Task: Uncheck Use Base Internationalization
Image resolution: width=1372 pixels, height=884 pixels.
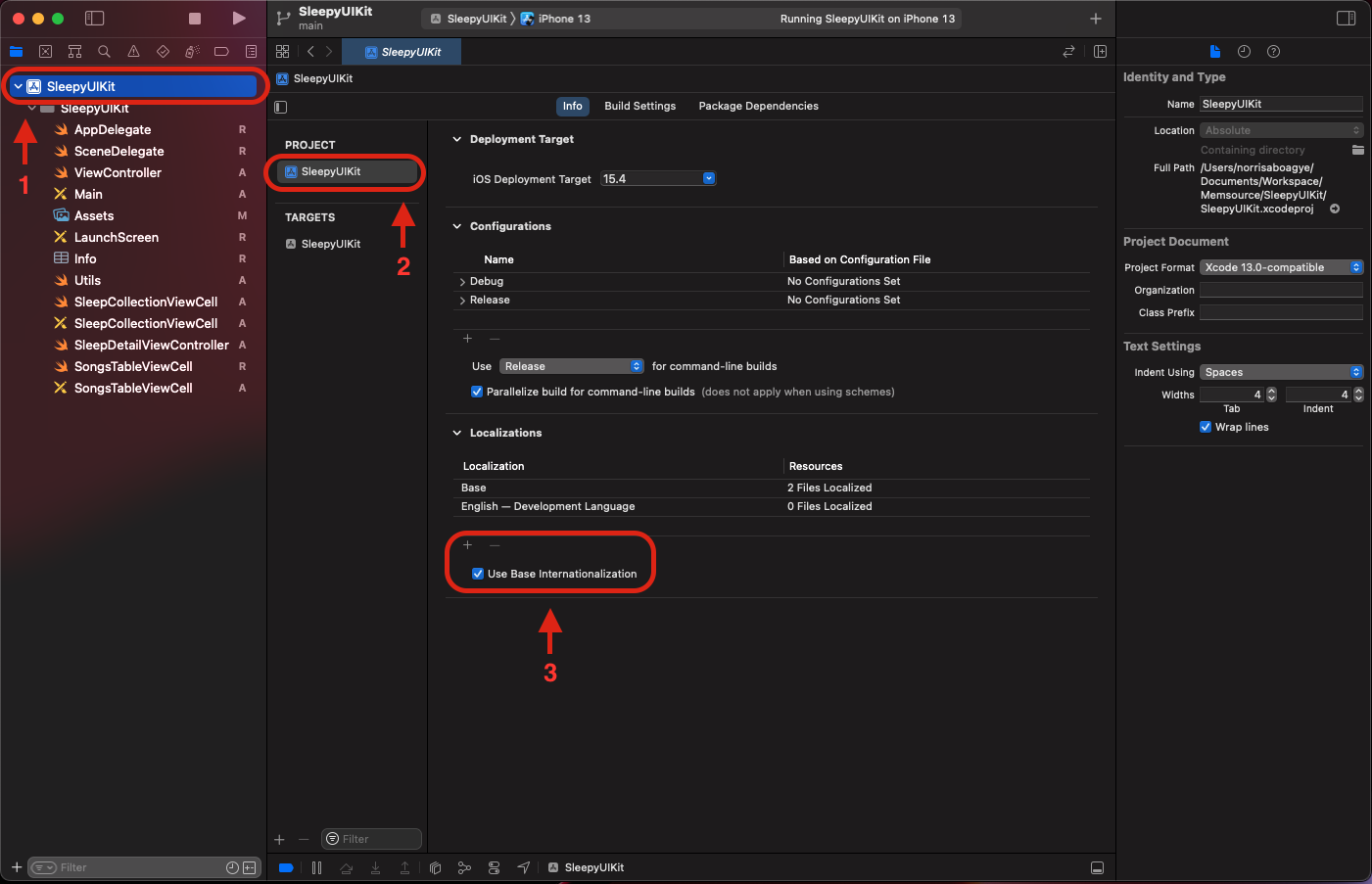Action: tap(477, 574)
